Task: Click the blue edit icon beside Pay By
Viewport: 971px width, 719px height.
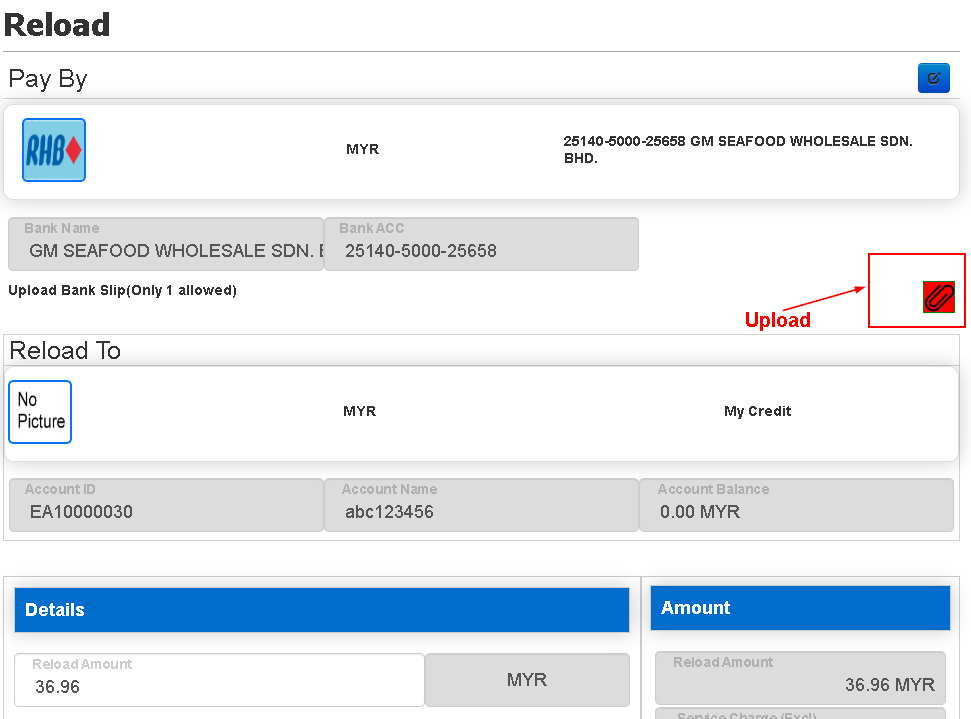Action: (933, 78)
